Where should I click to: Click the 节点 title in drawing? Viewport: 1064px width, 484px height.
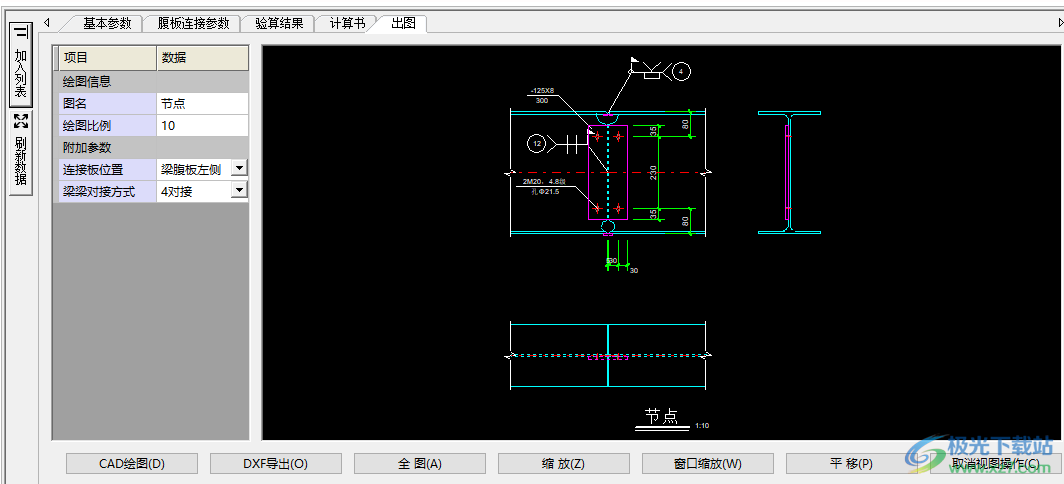click(x=662, y=415)
